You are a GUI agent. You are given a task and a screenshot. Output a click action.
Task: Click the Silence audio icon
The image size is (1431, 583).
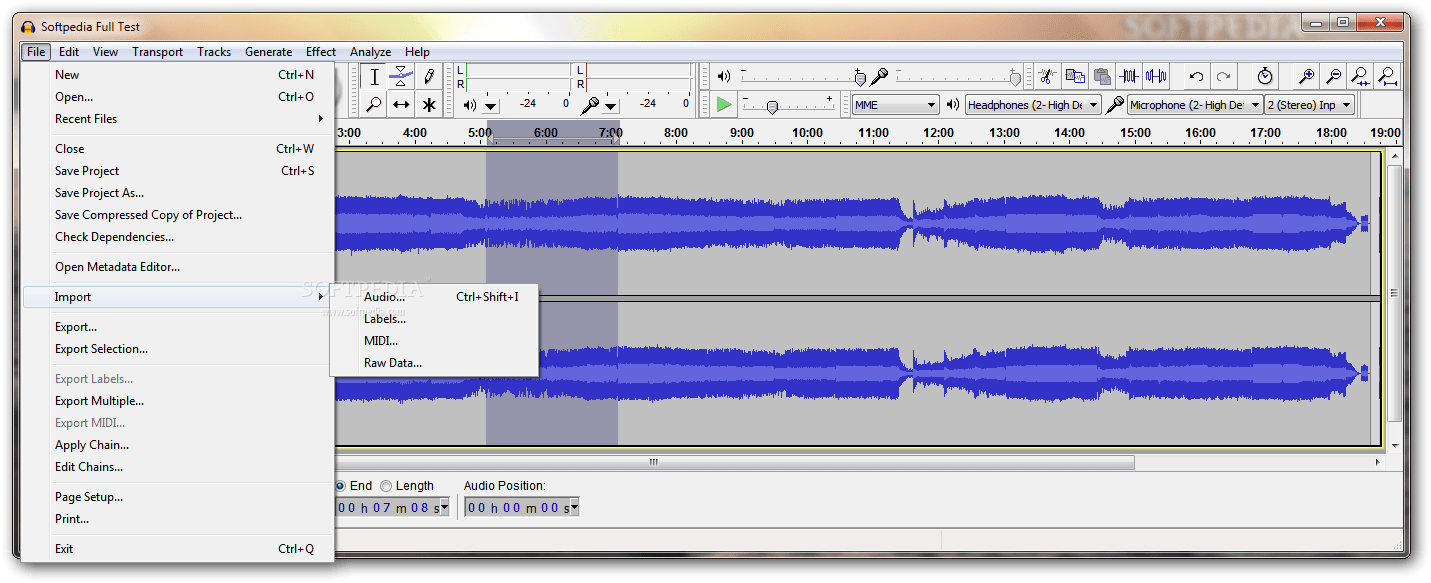coord(1156,76)
